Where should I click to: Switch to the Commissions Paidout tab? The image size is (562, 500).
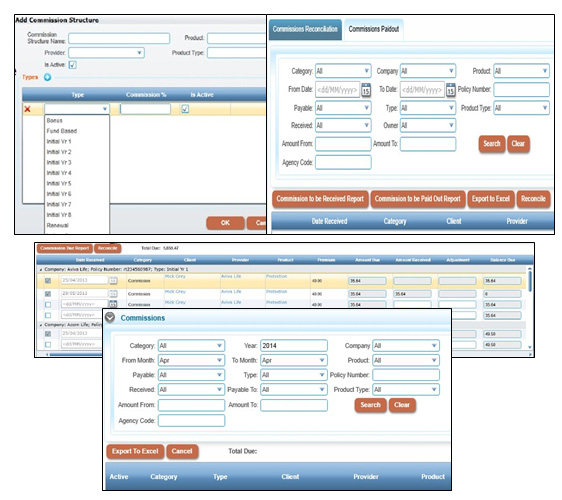click(373, 29)
